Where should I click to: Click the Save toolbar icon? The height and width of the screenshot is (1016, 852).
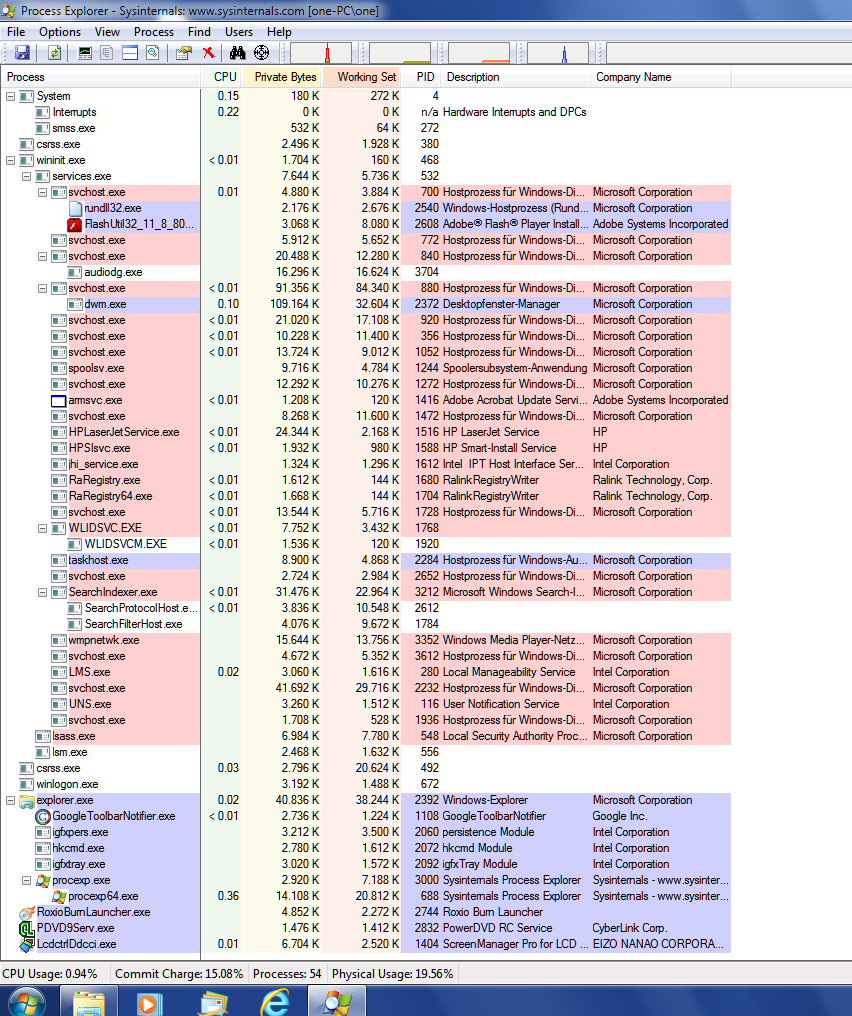tap(23, 53)
